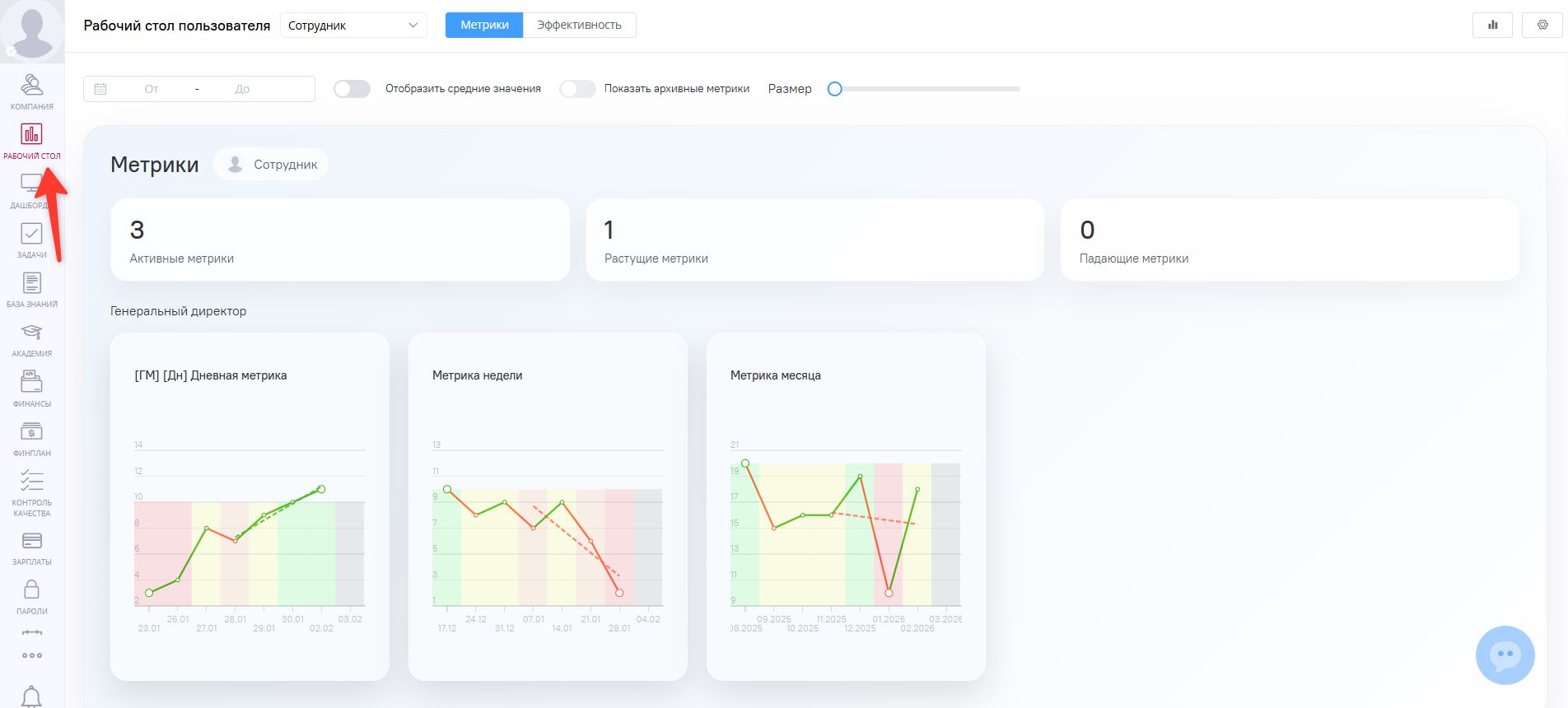Enable Отобразить средние значения toggle
1568x708 pixels.
[352, 89]
